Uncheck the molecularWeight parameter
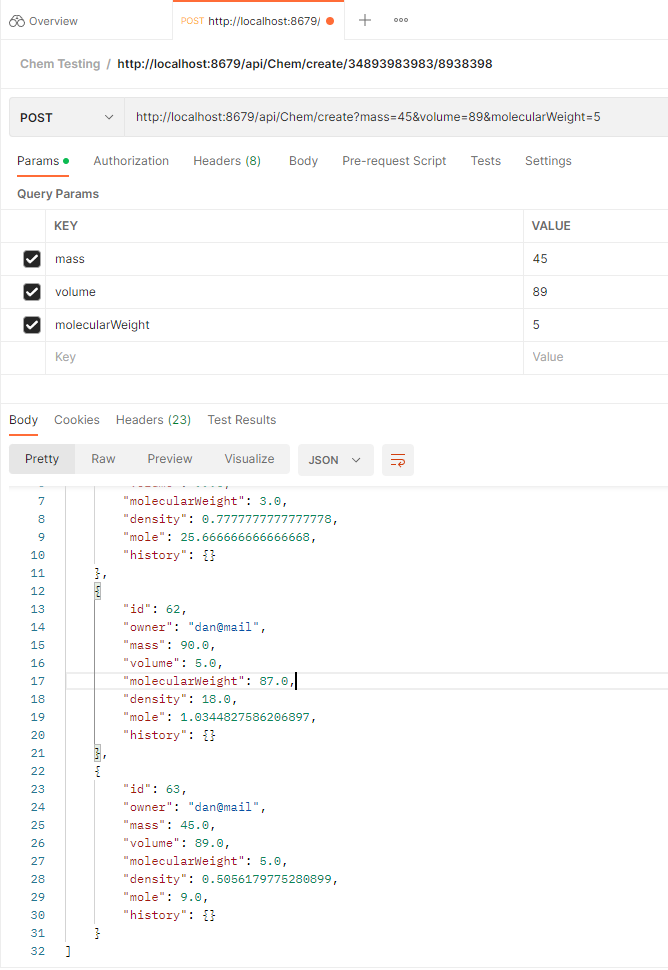The width and height of the screenshot is (668, 970). coord(31,324)
